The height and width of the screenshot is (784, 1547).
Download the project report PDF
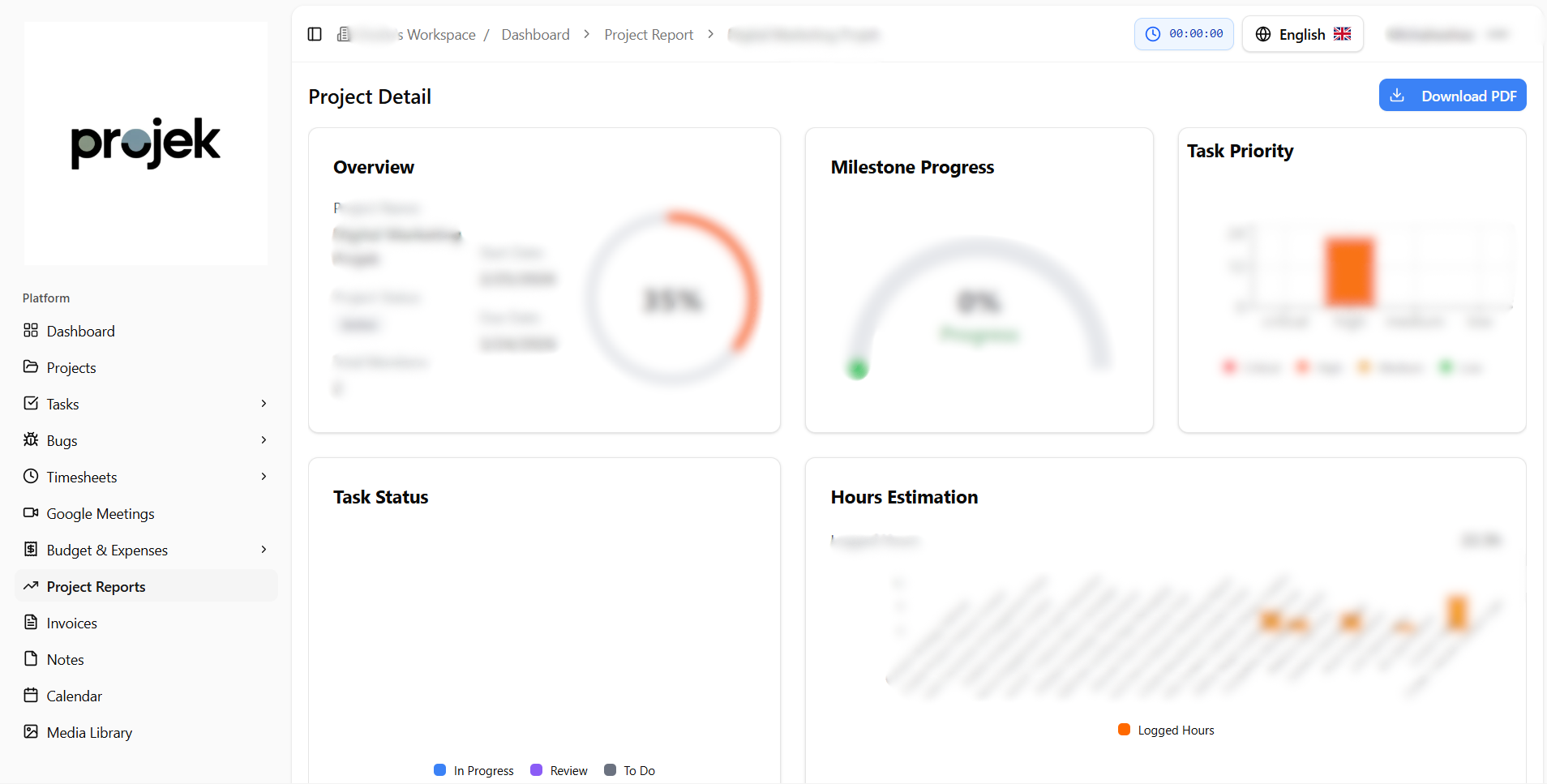(1452, 96)
